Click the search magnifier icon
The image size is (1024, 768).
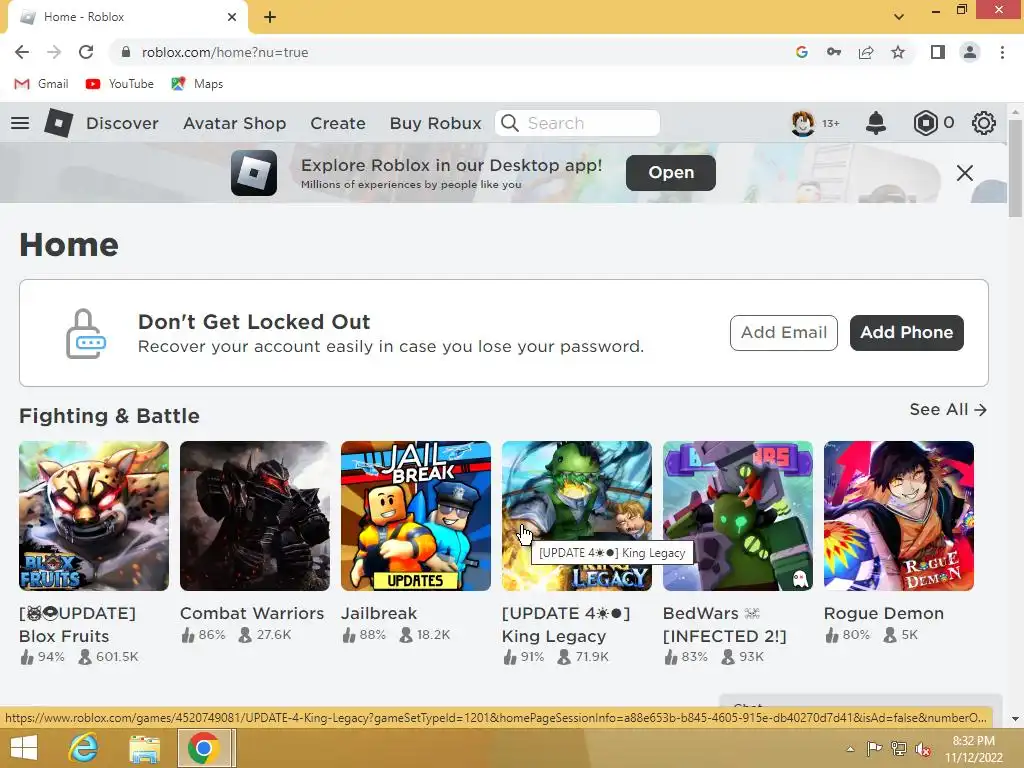[510, 123]
